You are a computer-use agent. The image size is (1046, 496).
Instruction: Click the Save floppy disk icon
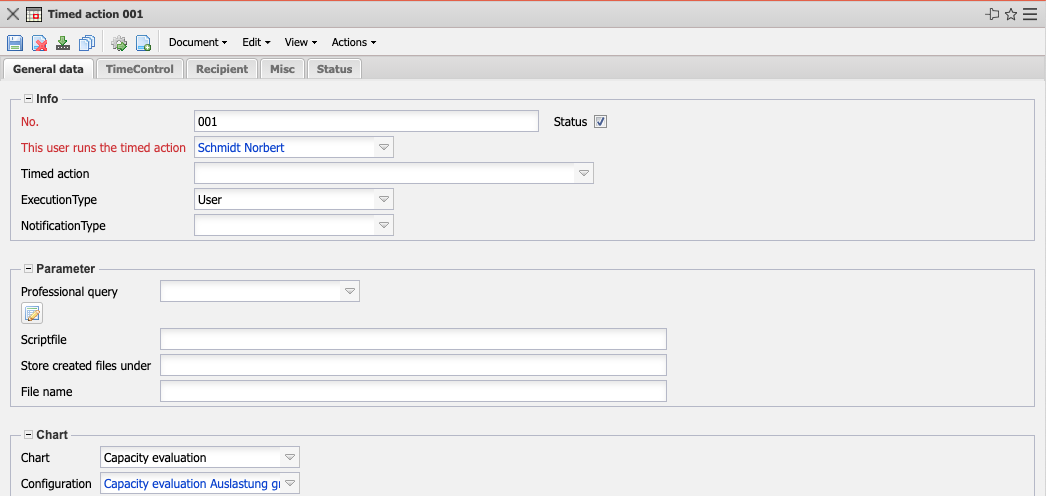coord(15,43)
